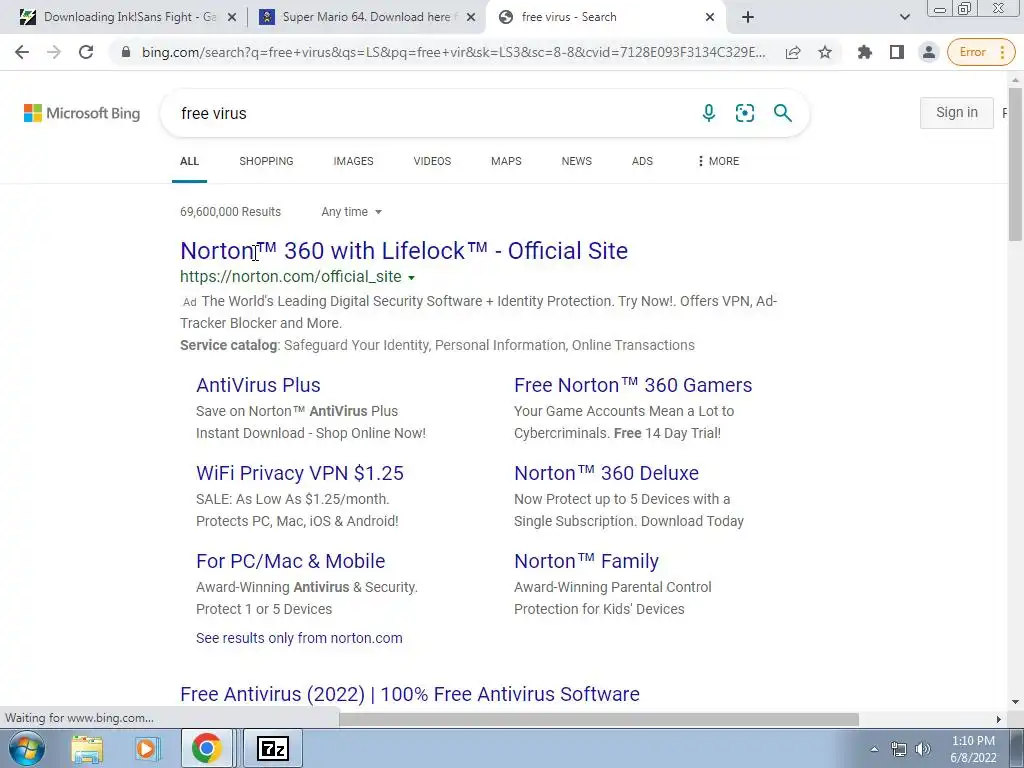
Task: Open the Extensions puzzle piece icon
Action: (865, 52)
